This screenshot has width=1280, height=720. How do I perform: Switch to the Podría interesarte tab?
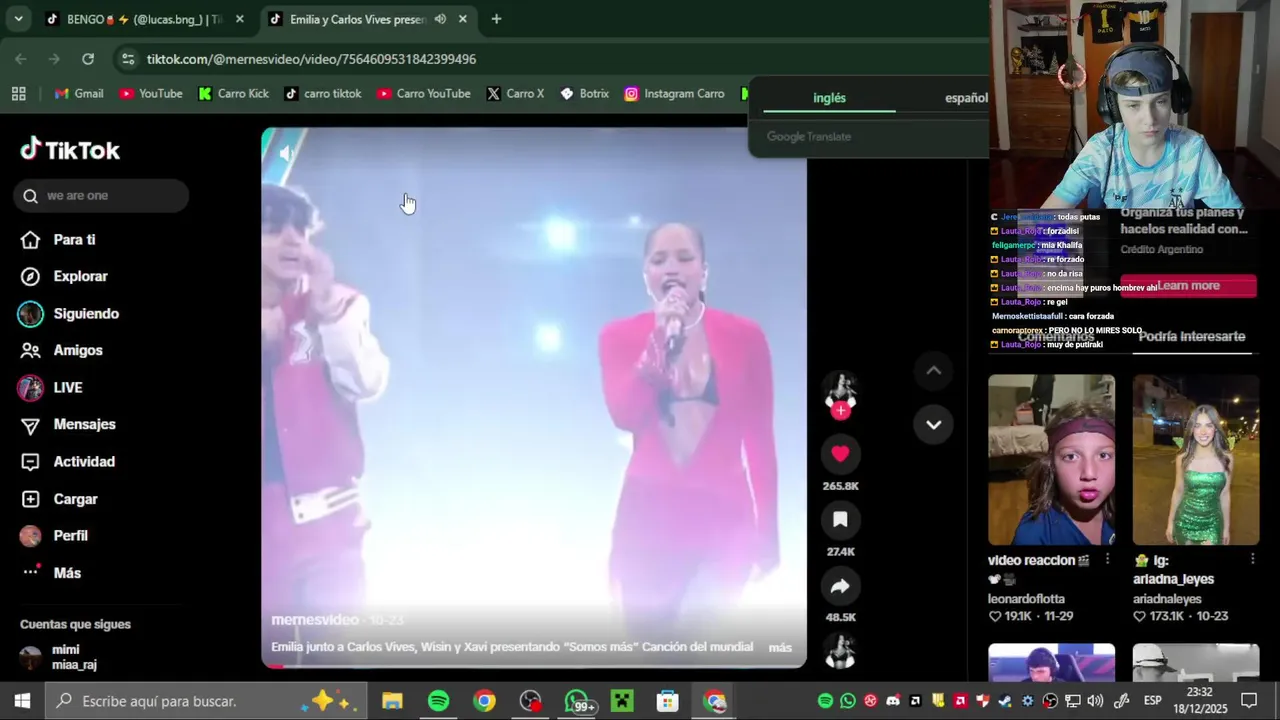(1191, 337)
